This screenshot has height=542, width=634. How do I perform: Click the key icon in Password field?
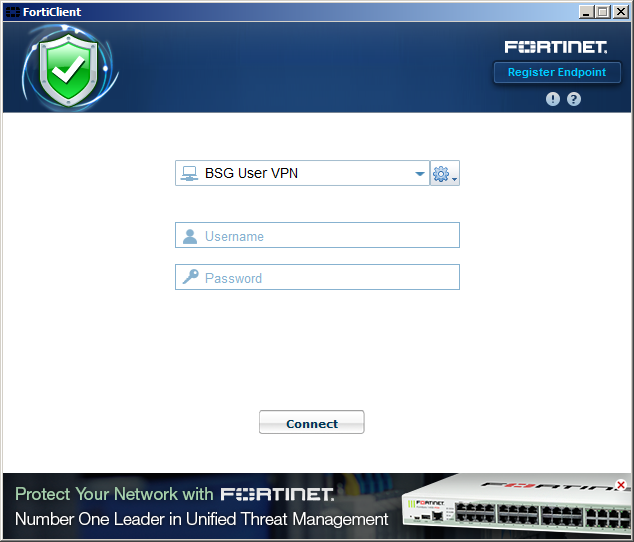(190, 277)
